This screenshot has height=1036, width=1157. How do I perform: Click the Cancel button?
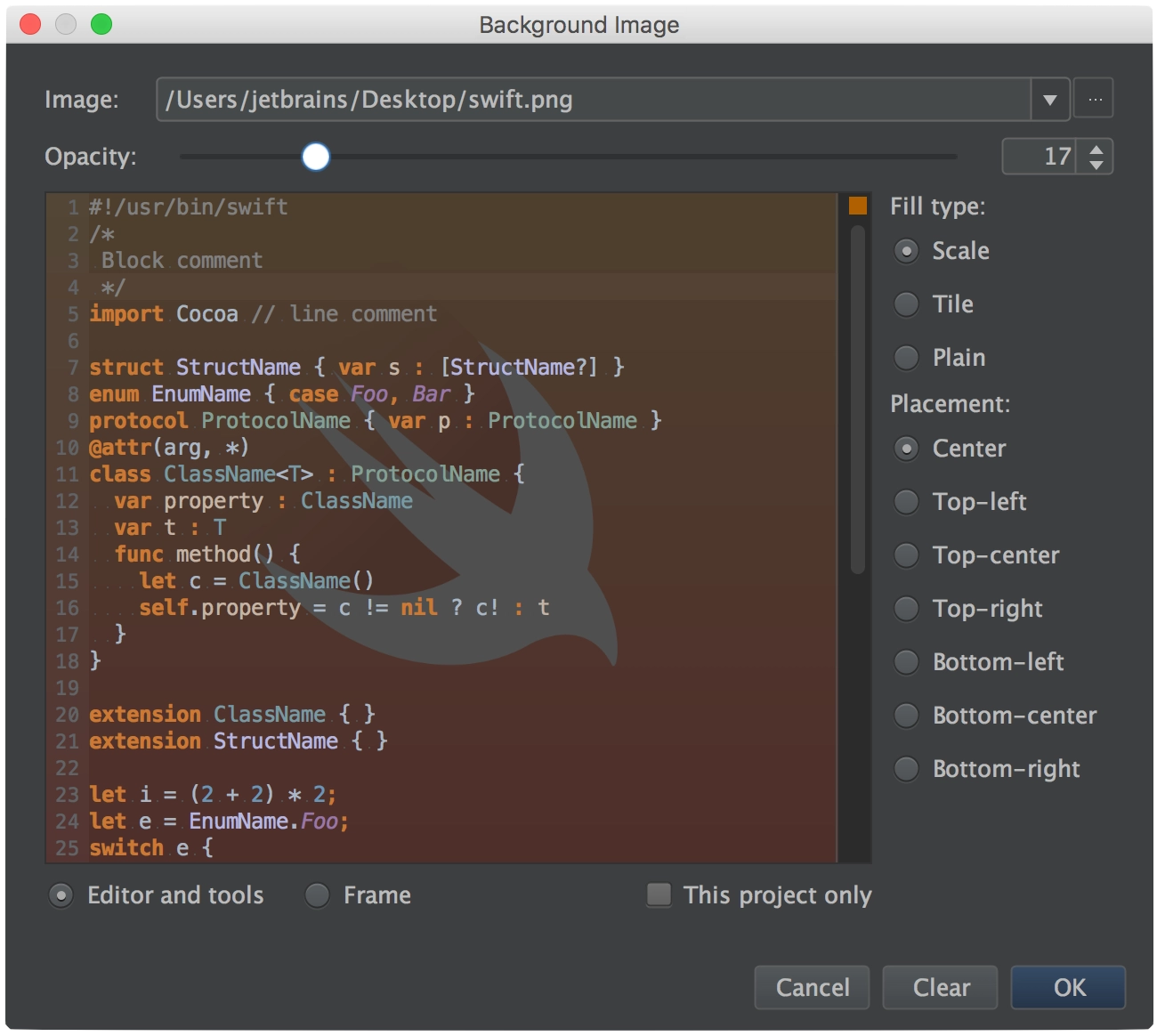point(812,987)
